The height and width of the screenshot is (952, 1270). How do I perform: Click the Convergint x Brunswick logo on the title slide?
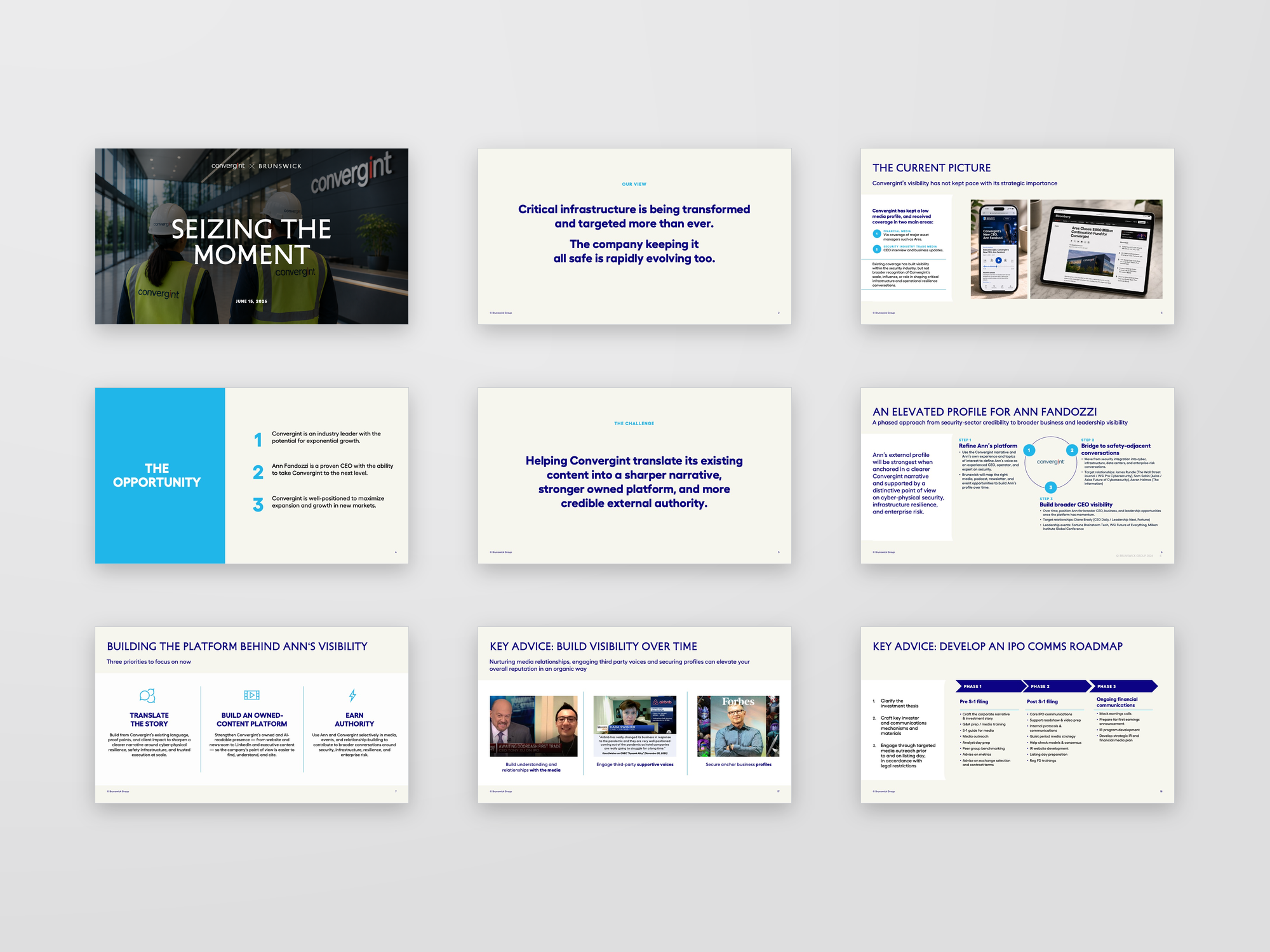tap(257, 166)
